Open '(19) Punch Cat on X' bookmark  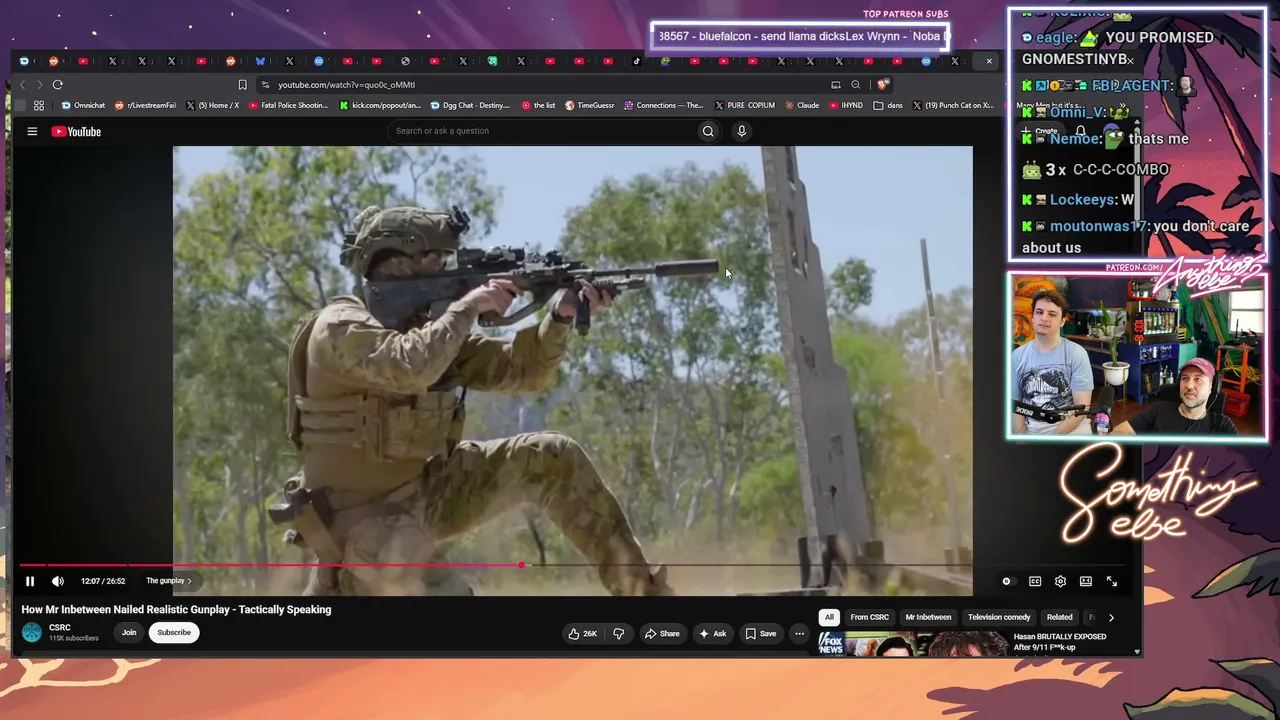coord(953,105)
